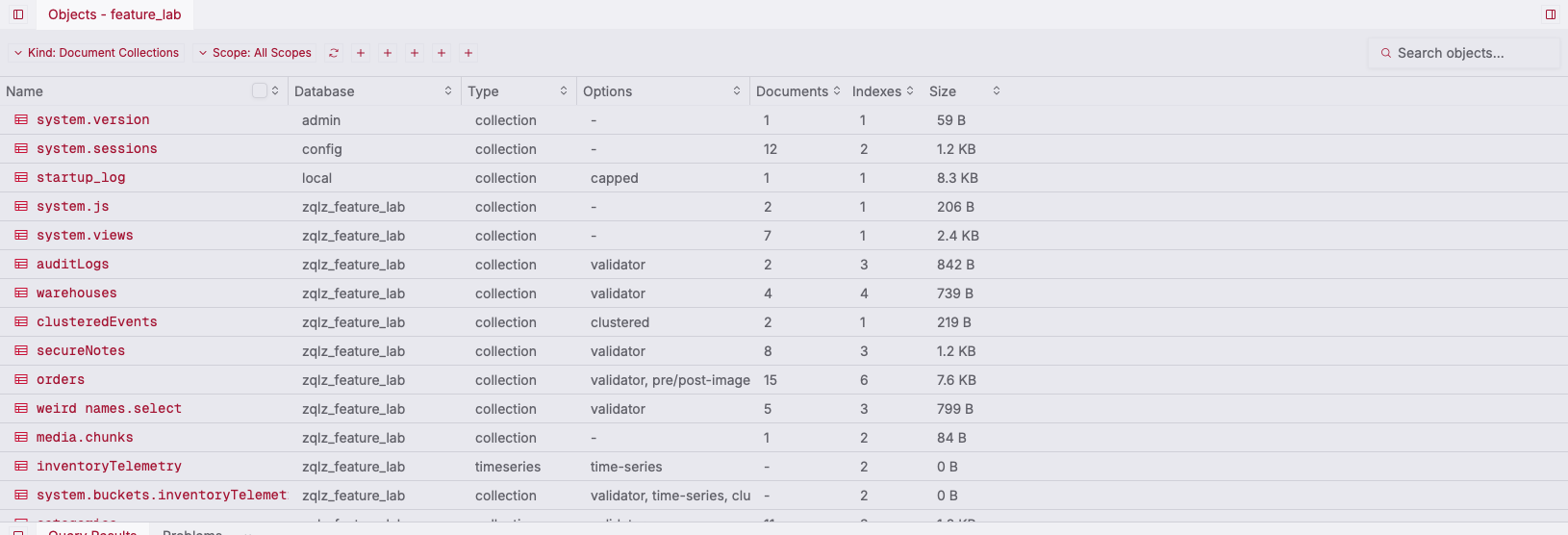Screen dimensions: 1568x535
Task: Click the 59 B size cell
Action: [951, 120]
